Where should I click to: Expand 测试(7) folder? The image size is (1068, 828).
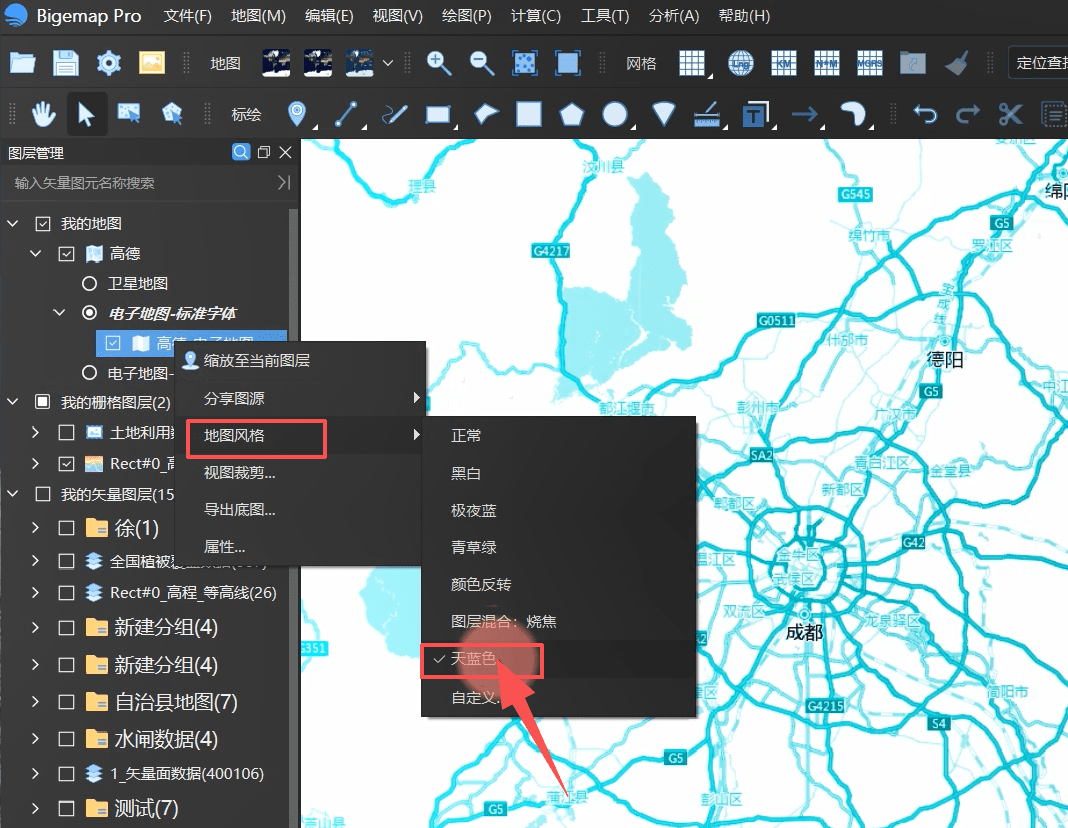click(35, 808)
